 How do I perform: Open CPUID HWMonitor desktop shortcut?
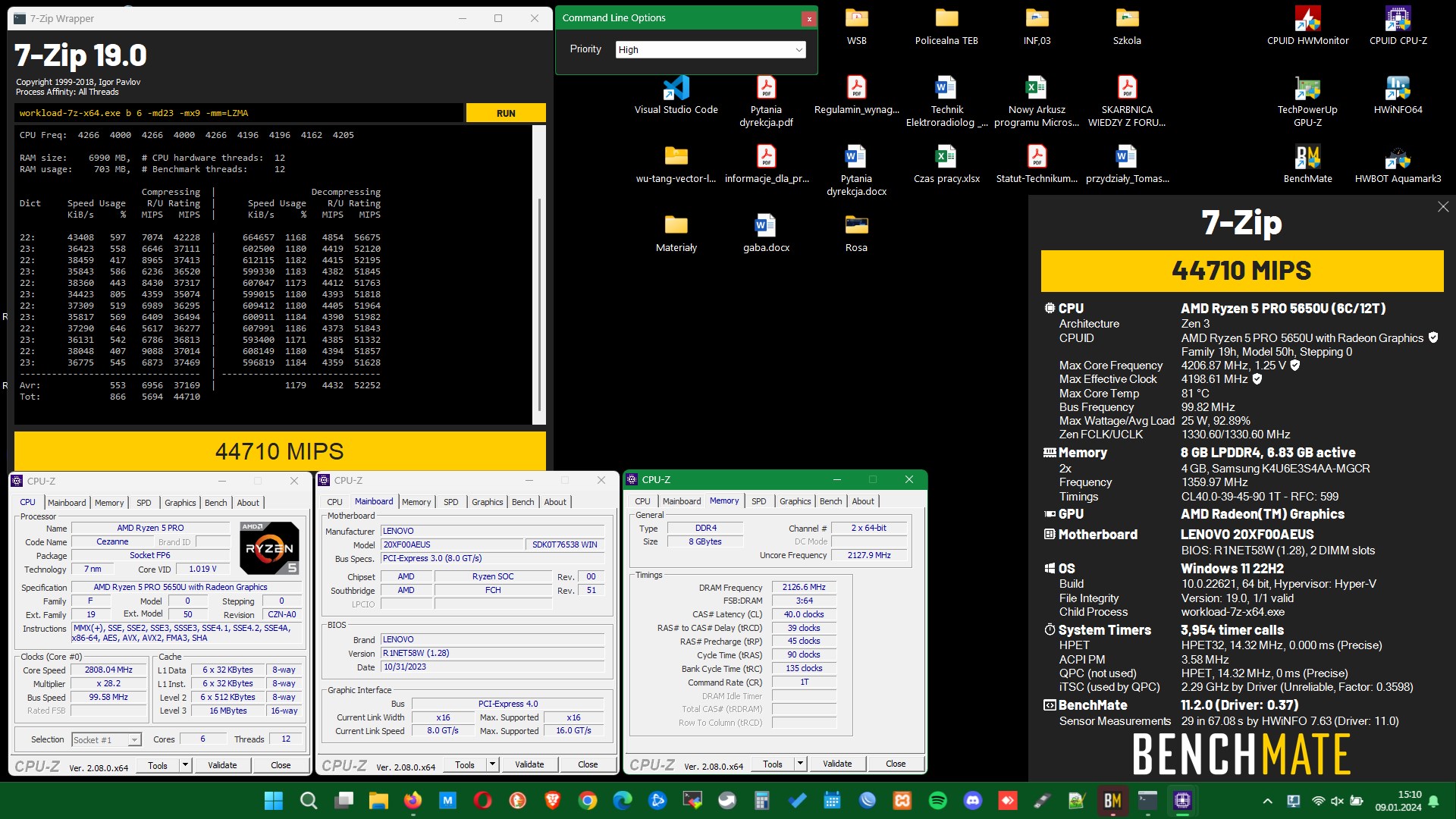pyautogui.click(x=1307, y=25)
